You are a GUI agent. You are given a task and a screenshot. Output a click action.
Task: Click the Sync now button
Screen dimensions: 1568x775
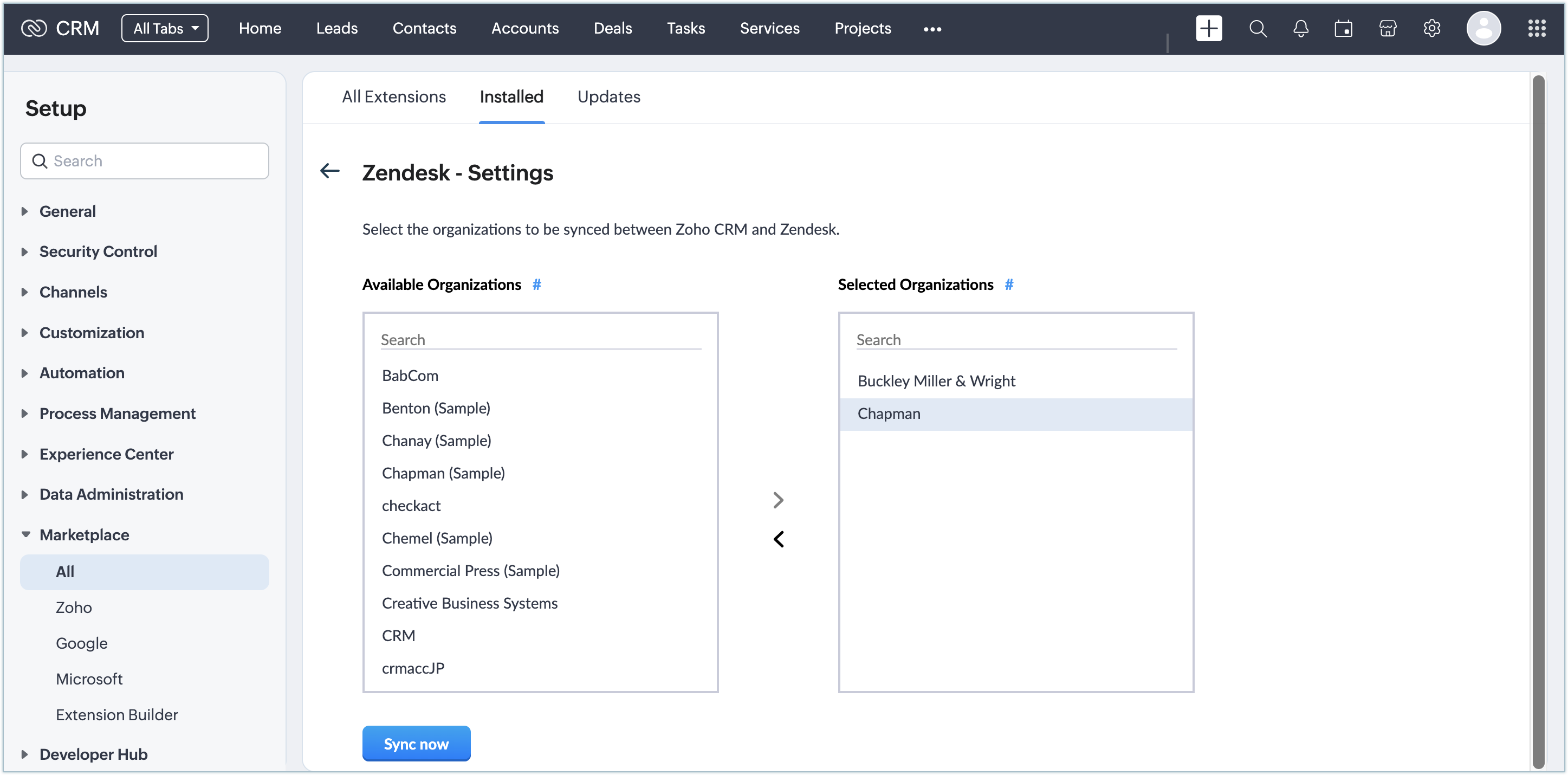pos(416,744)
